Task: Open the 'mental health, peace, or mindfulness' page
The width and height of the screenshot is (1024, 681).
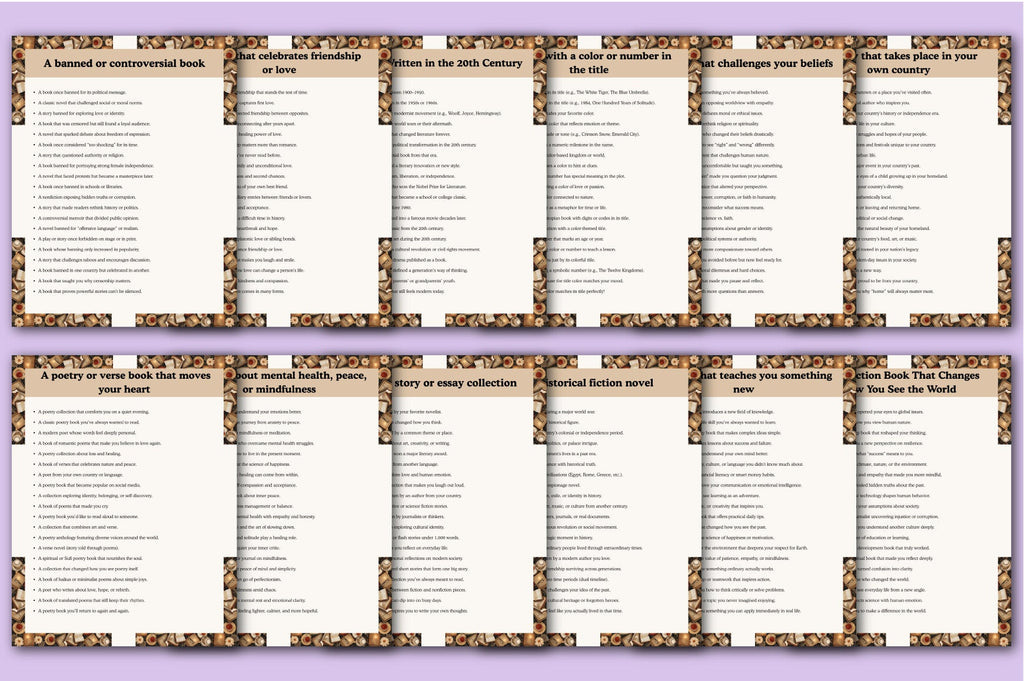Action: point(308,501)
